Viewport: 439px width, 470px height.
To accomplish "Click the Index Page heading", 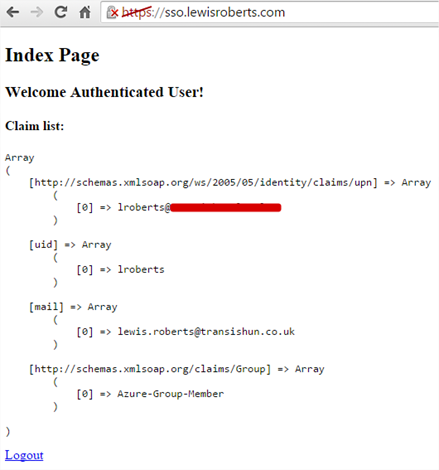I will (x=52, y=55).
